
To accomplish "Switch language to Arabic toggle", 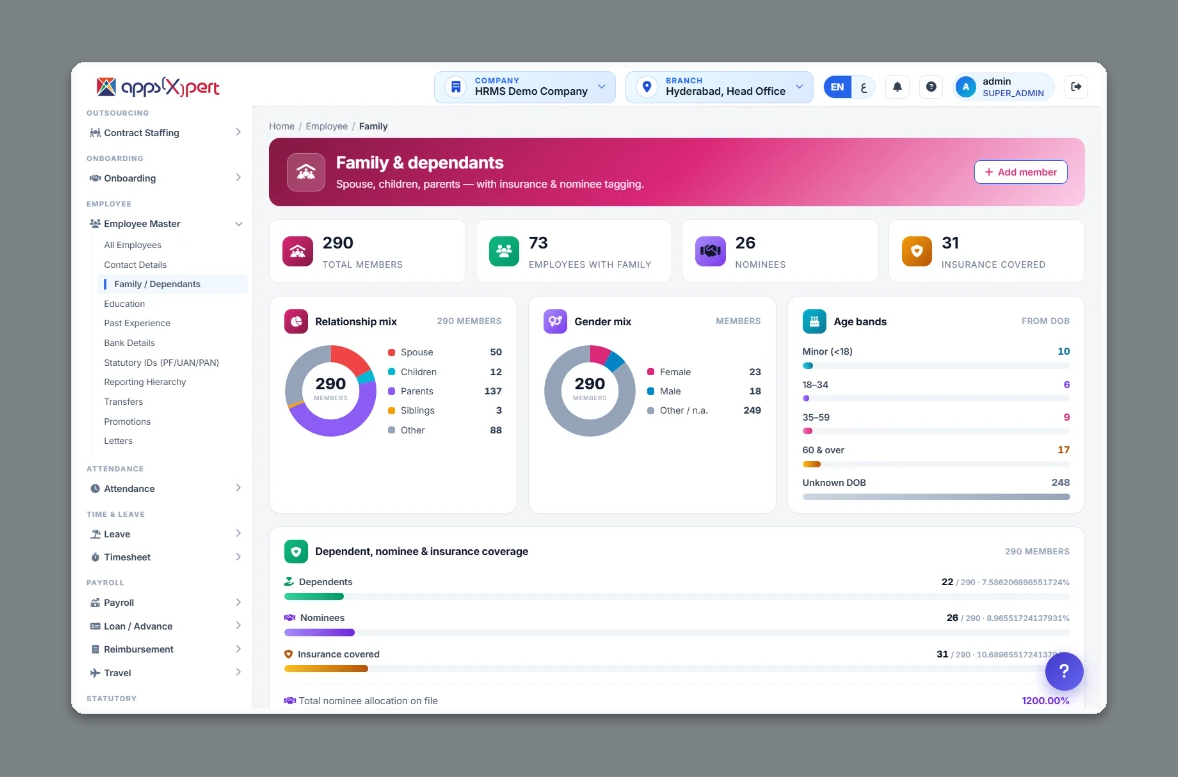I will [x=864, y=87].
